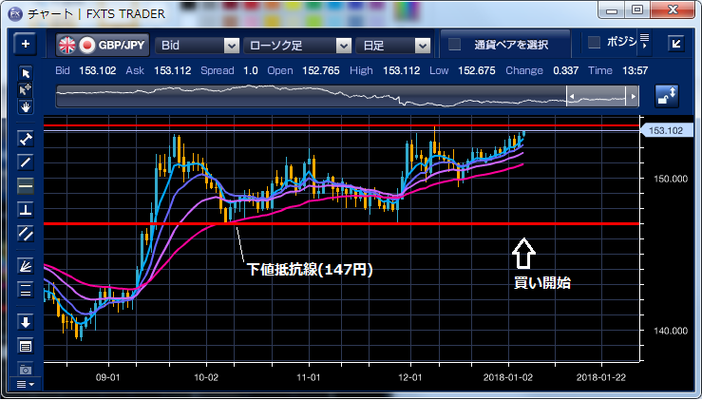
Task: Select the fan lines tool
Action: 26,266
